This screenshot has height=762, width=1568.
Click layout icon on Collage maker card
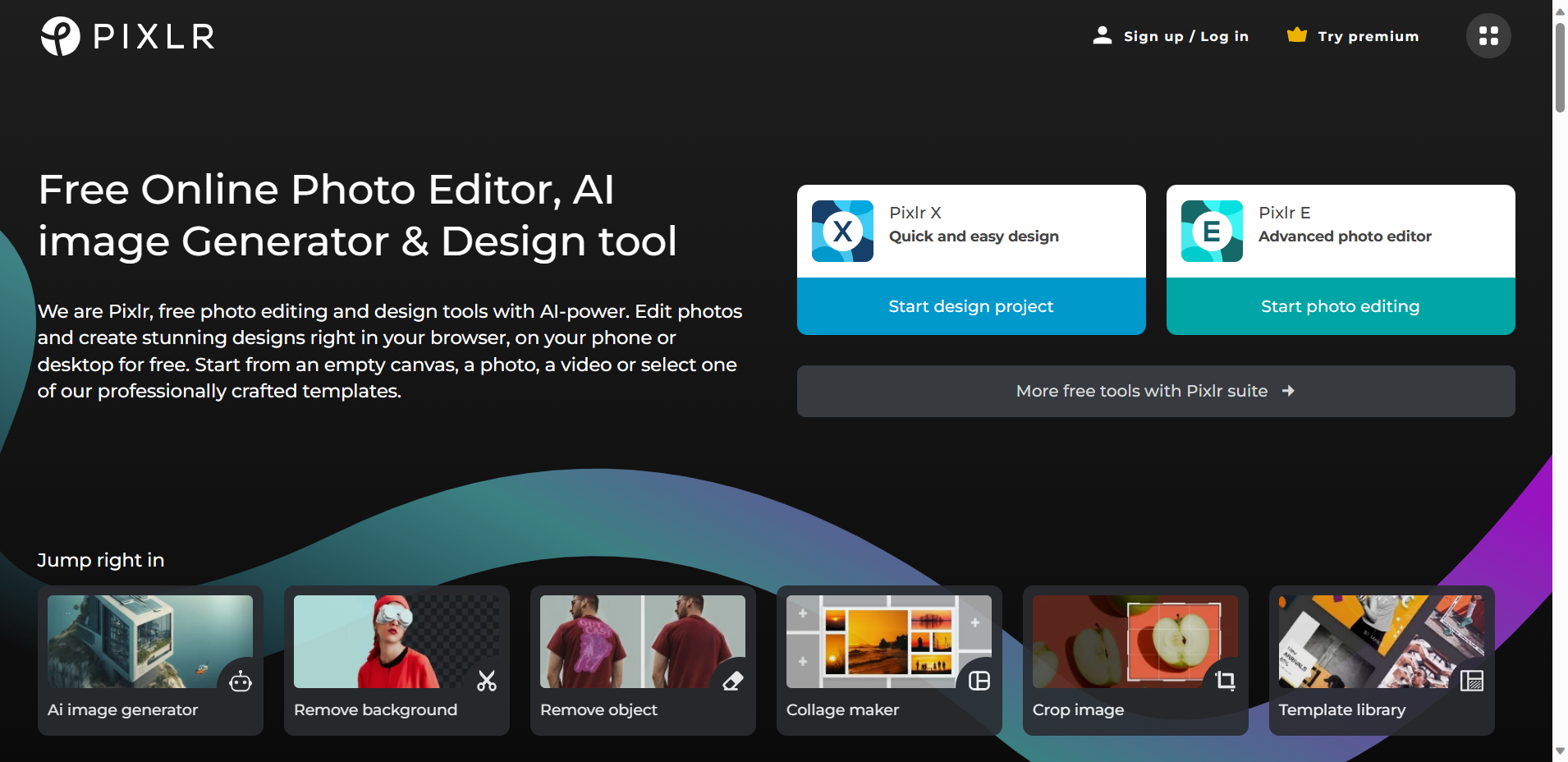[x=979, y=681]
